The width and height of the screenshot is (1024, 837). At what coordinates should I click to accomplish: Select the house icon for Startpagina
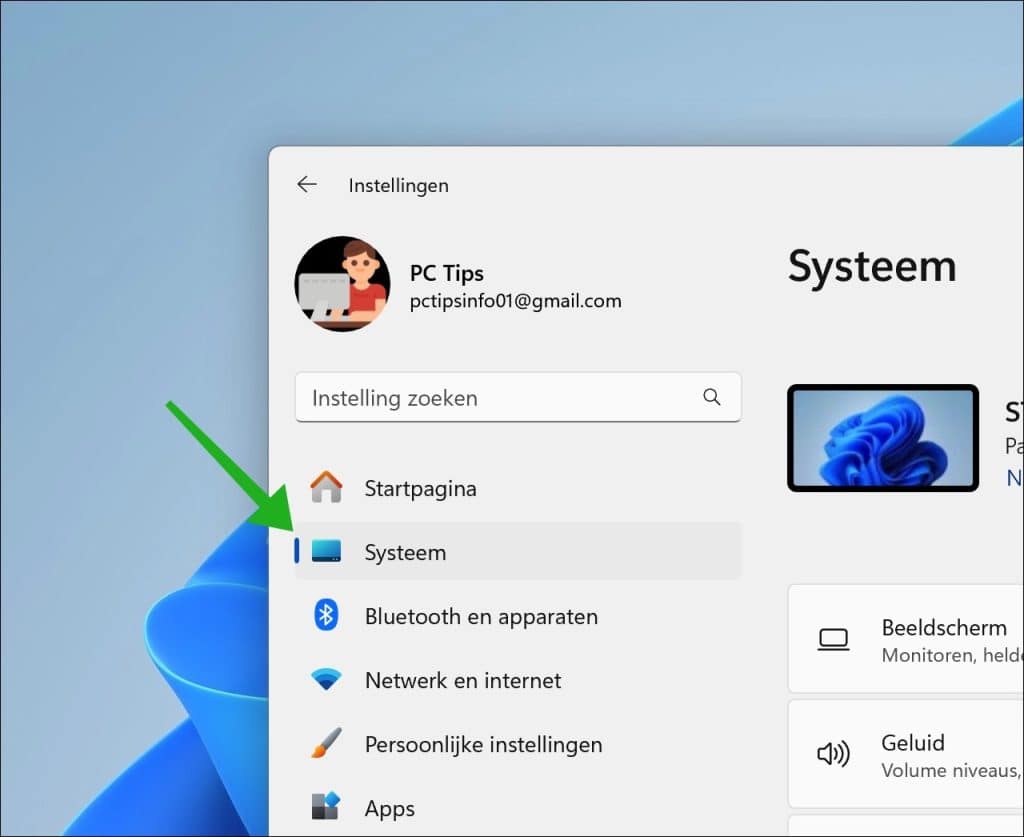tap(326, 487)
